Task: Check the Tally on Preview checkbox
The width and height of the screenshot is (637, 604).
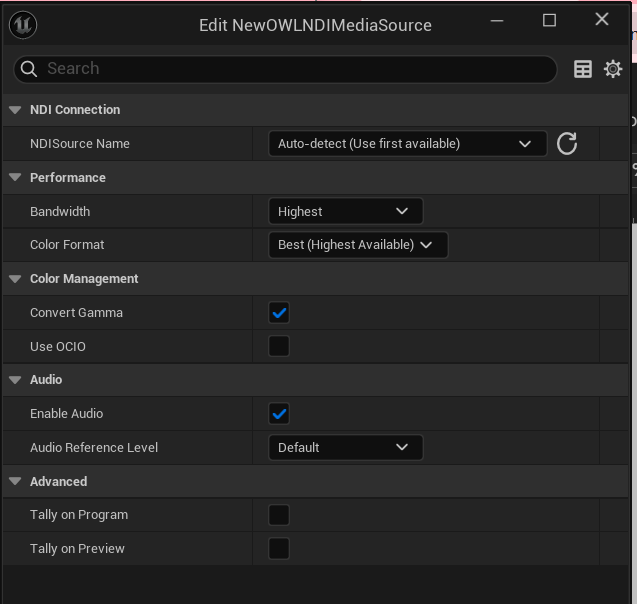Action: (279, 548)
